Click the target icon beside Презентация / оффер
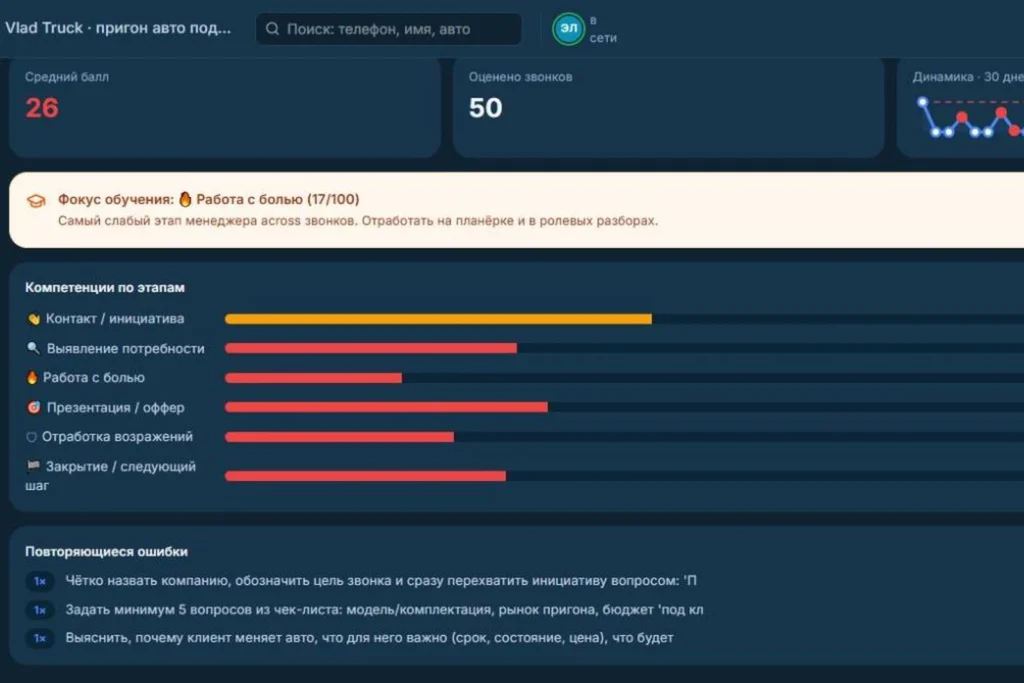This screenshot has width=1024, height=683. pyautogui.click(x=34, y=407)
